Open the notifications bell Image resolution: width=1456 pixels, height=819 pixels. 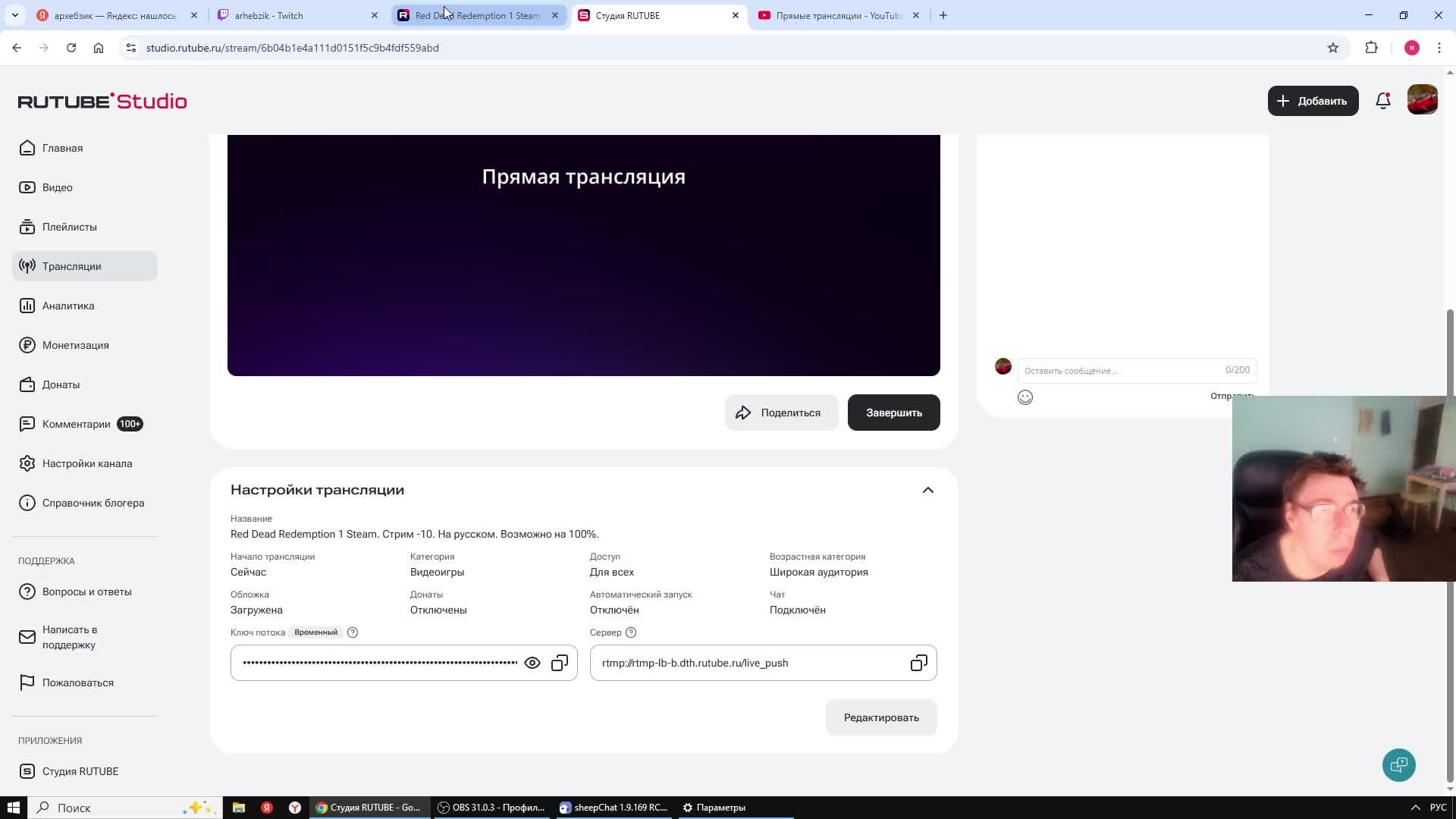(x=1382, y=100)
